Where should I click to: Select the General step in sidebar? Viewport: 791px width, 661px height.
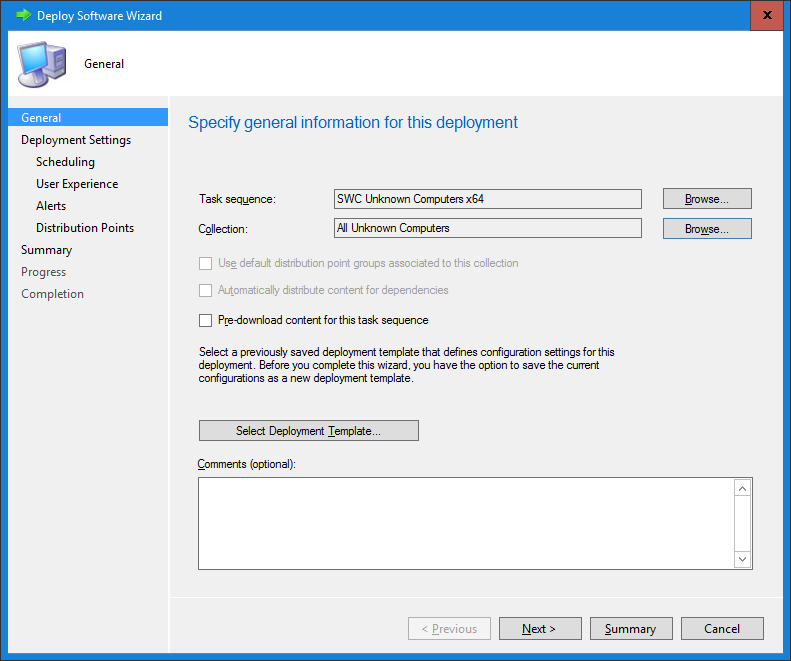41,118
